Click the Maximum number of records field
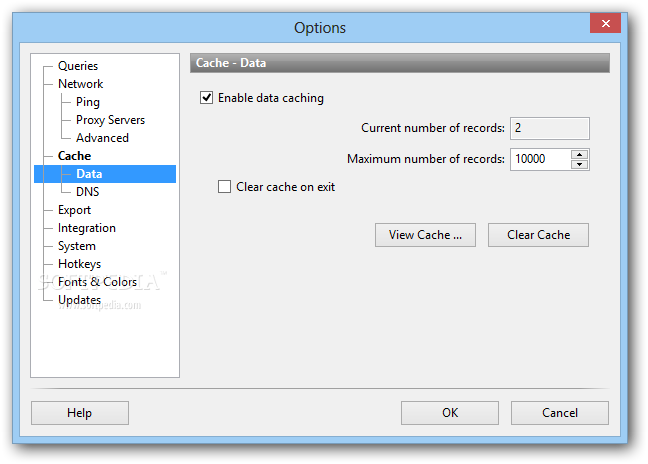Image resolution: width=648 pixels, height=464 pixels. pos(539,159)
